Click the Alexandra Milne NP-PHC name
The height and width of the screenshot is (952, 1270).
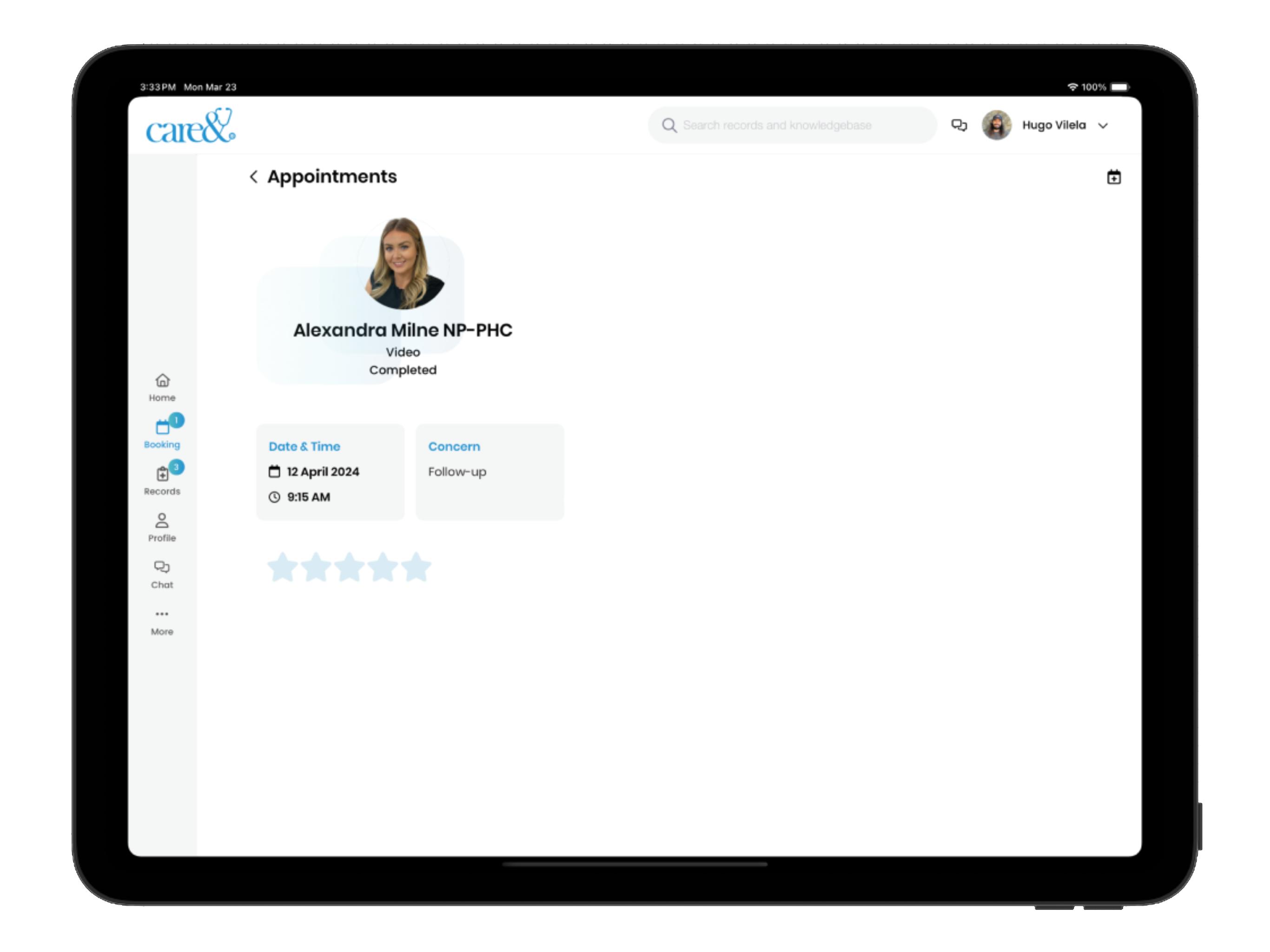tap(403, 330)
